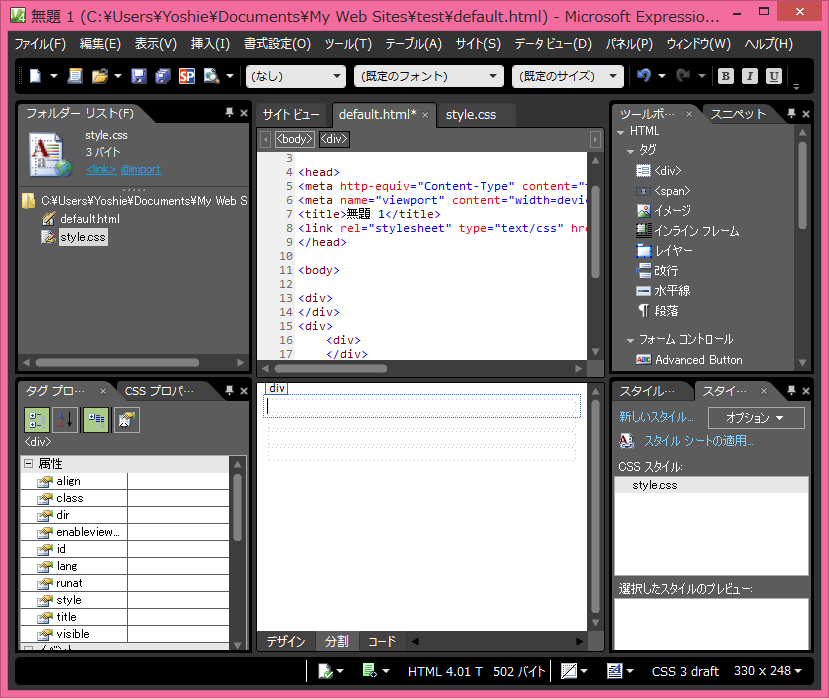Click the Save icon in the toolbar
Image resolution: width=829 pixels, height=698 pixels.
click(138, 76)
